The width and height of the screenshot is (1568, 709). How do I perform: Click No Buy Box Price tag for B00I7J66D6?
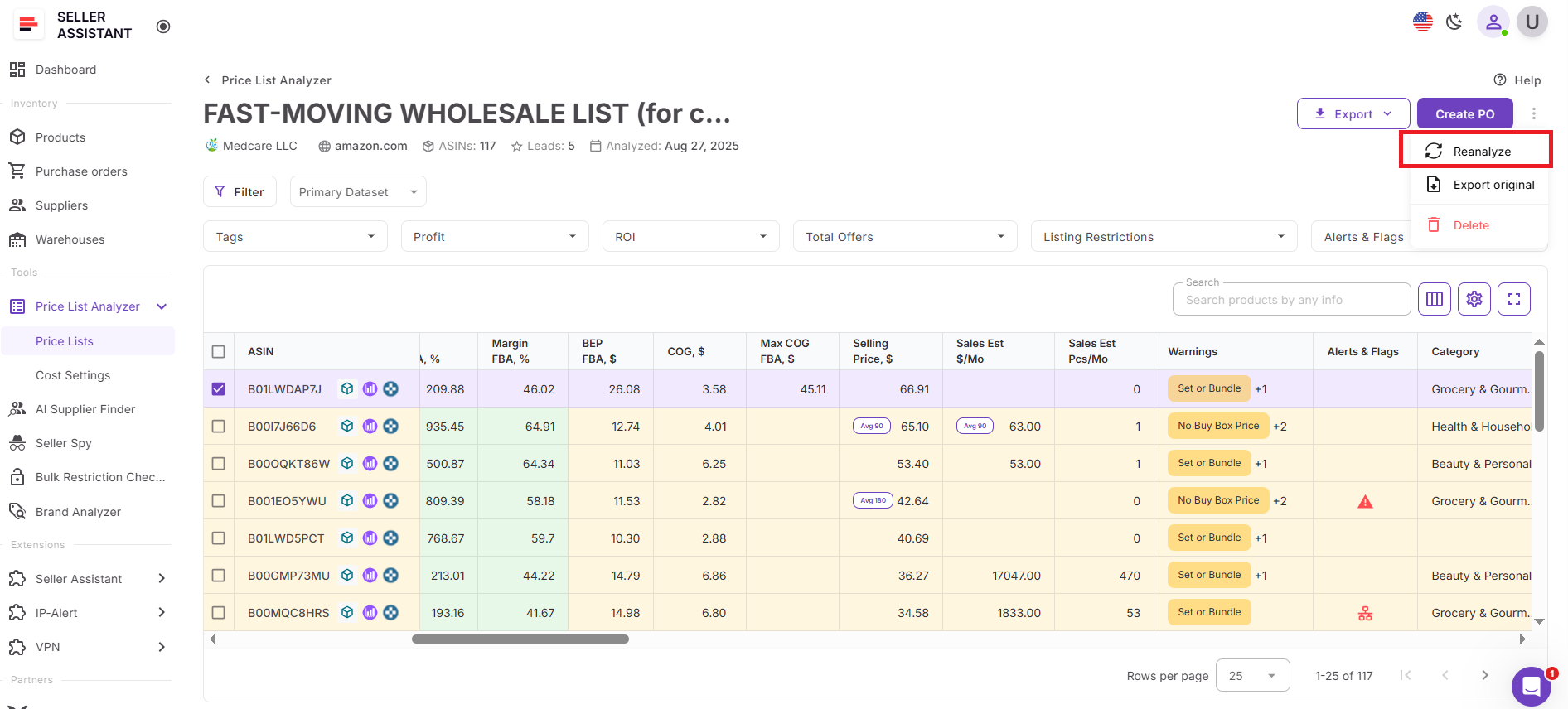click(x=1218, y=426)
